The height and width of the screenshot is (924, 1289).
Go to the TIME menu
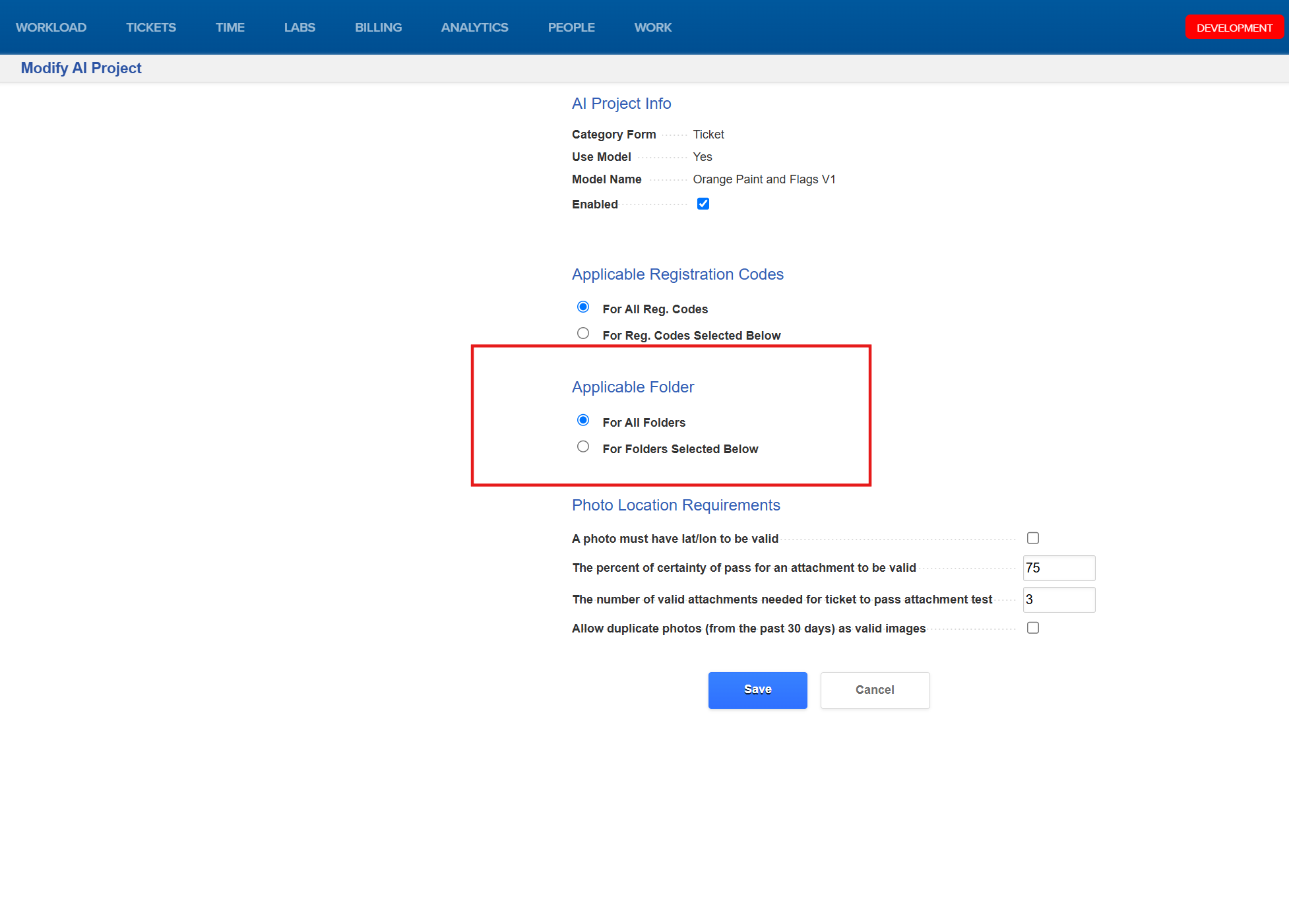tap(230, 28)
